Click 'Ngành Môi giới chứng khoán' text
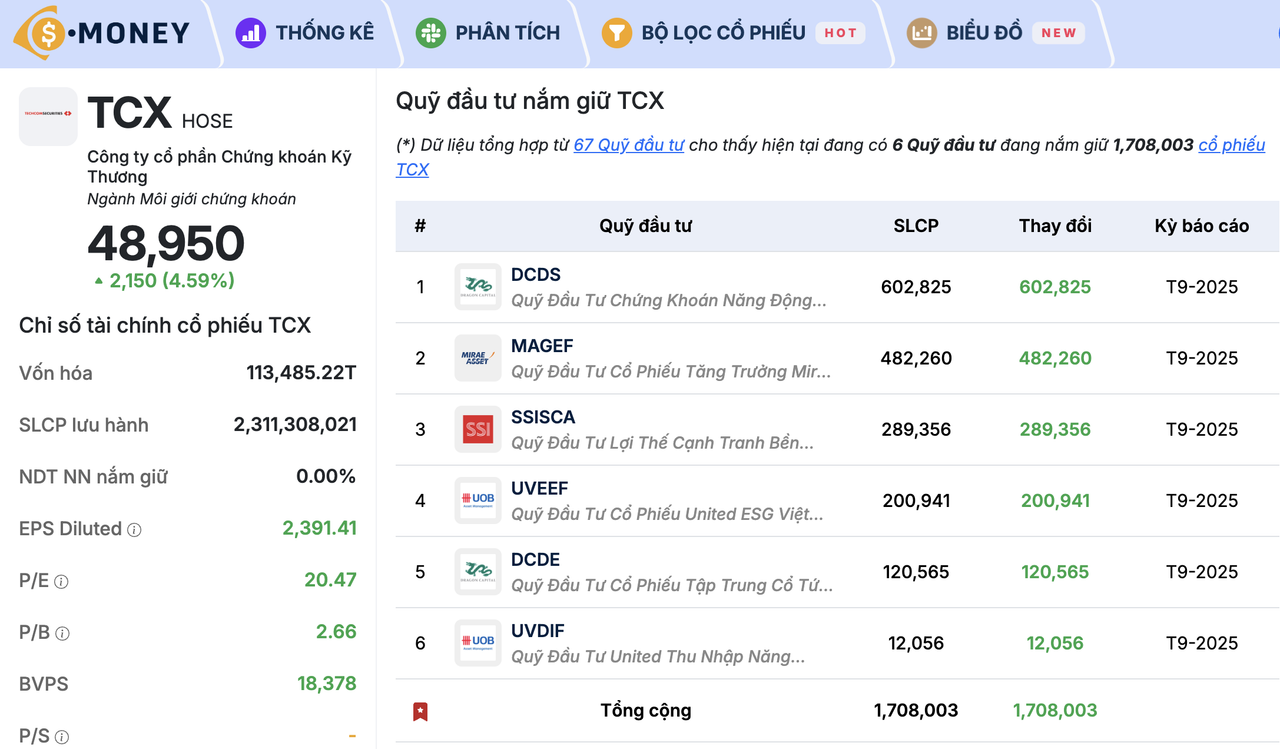The image size is (1280, 749). (x=191, y=199)
